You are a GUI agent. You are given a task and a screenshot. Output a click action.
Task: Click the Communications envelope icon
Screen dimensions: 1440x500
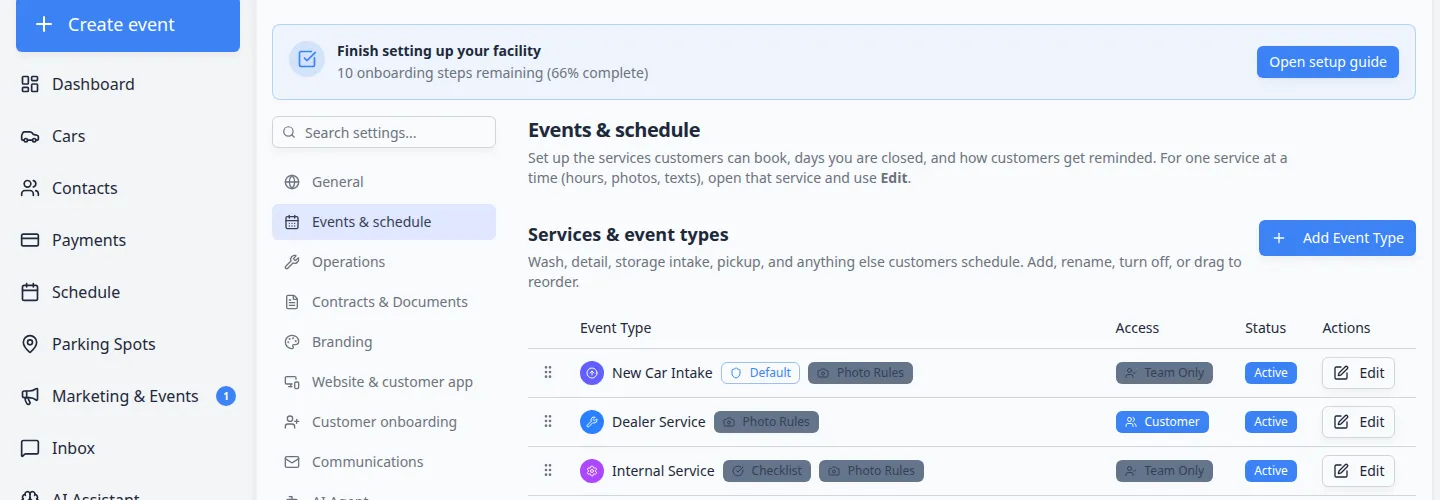click(292, 462)
